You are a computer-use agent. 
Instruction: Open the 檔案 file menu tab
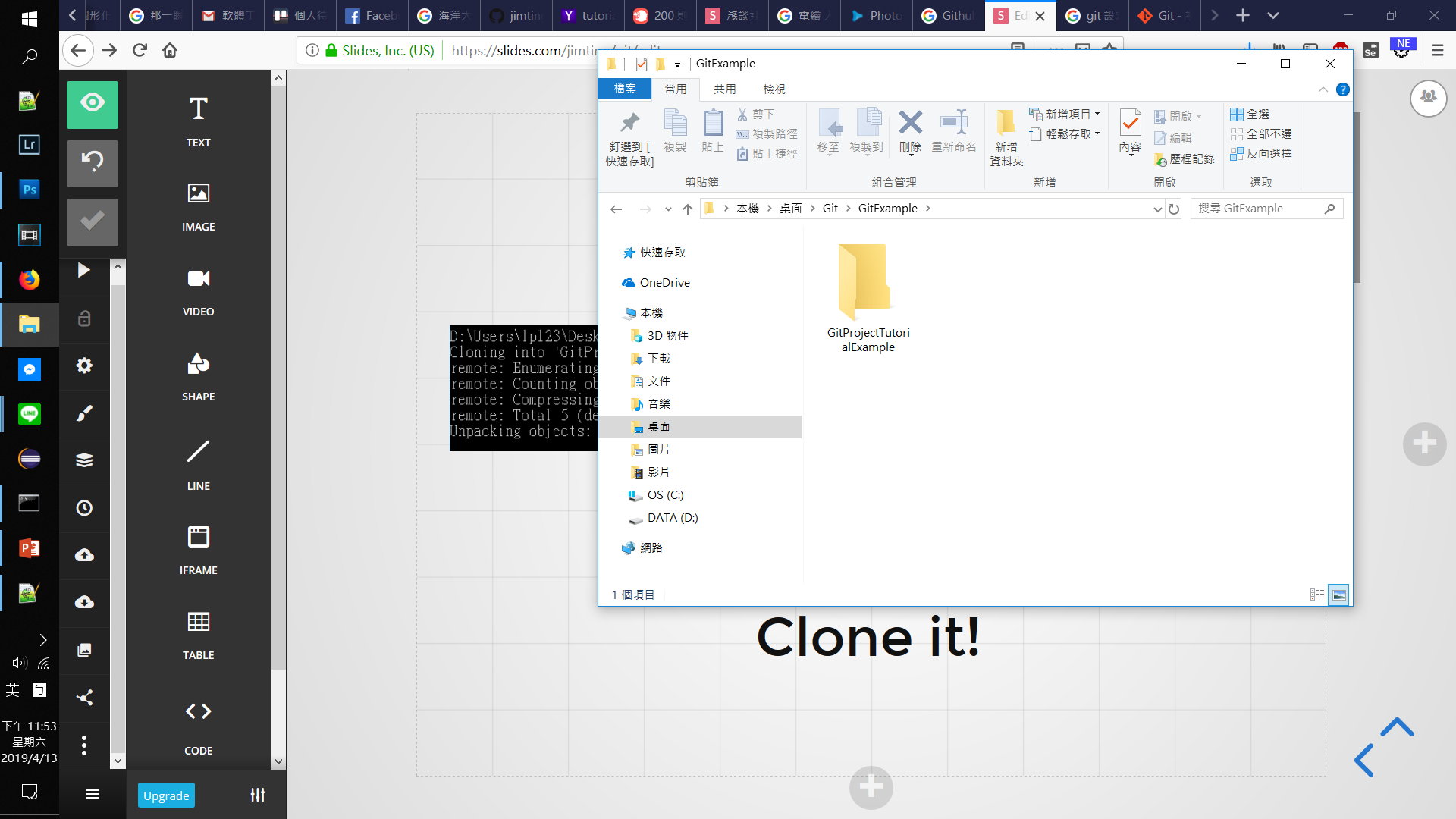(625, 89)
